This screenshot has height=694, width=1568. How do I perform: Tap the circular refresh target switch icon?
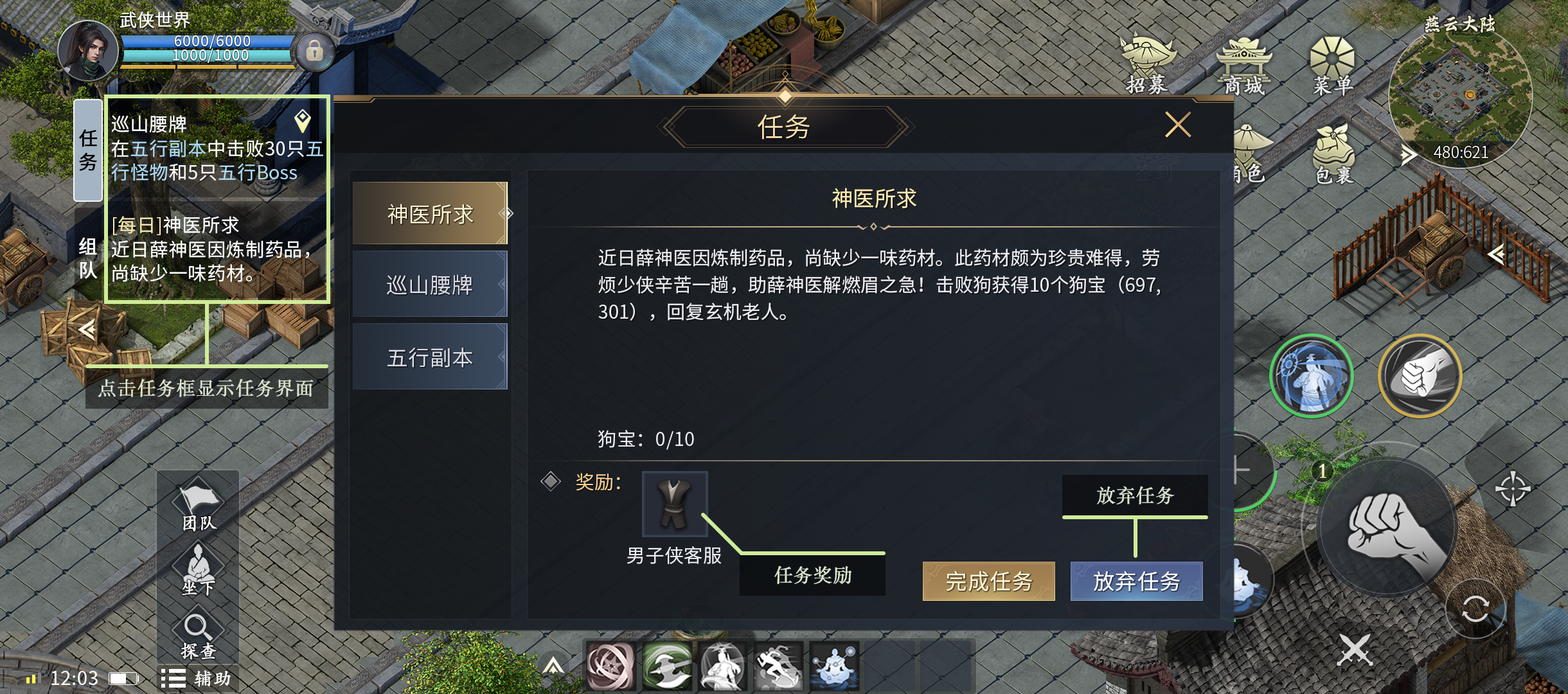tap(1475, 608)
